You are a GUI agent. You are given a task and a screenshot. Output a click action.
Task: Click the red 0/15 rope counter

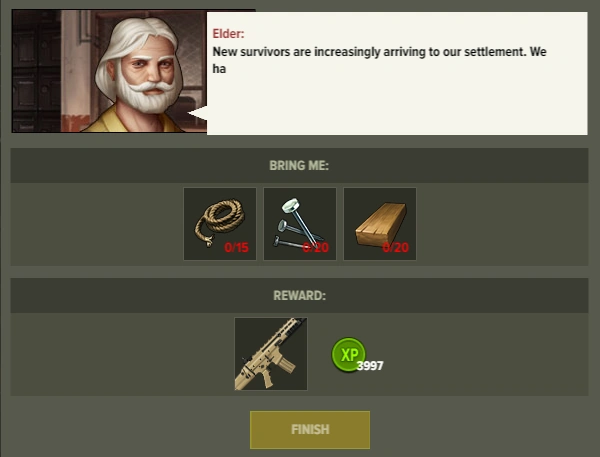[236, 248]
